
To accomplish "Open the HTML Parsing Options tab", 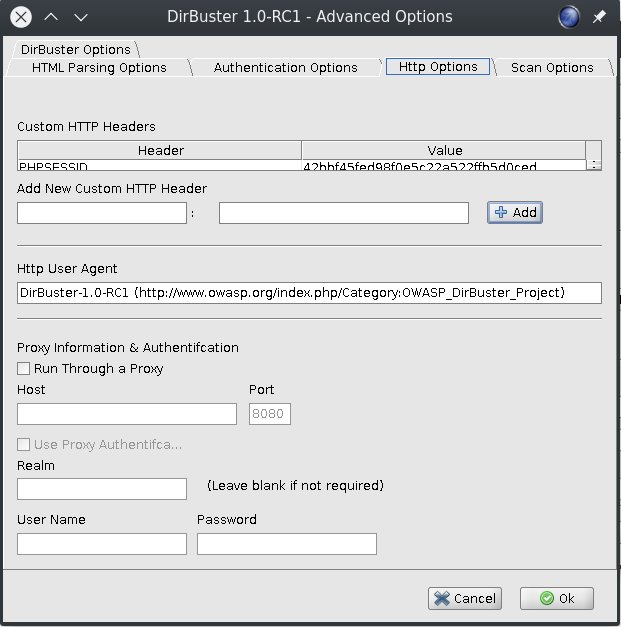I will click(x=99, y=68).
